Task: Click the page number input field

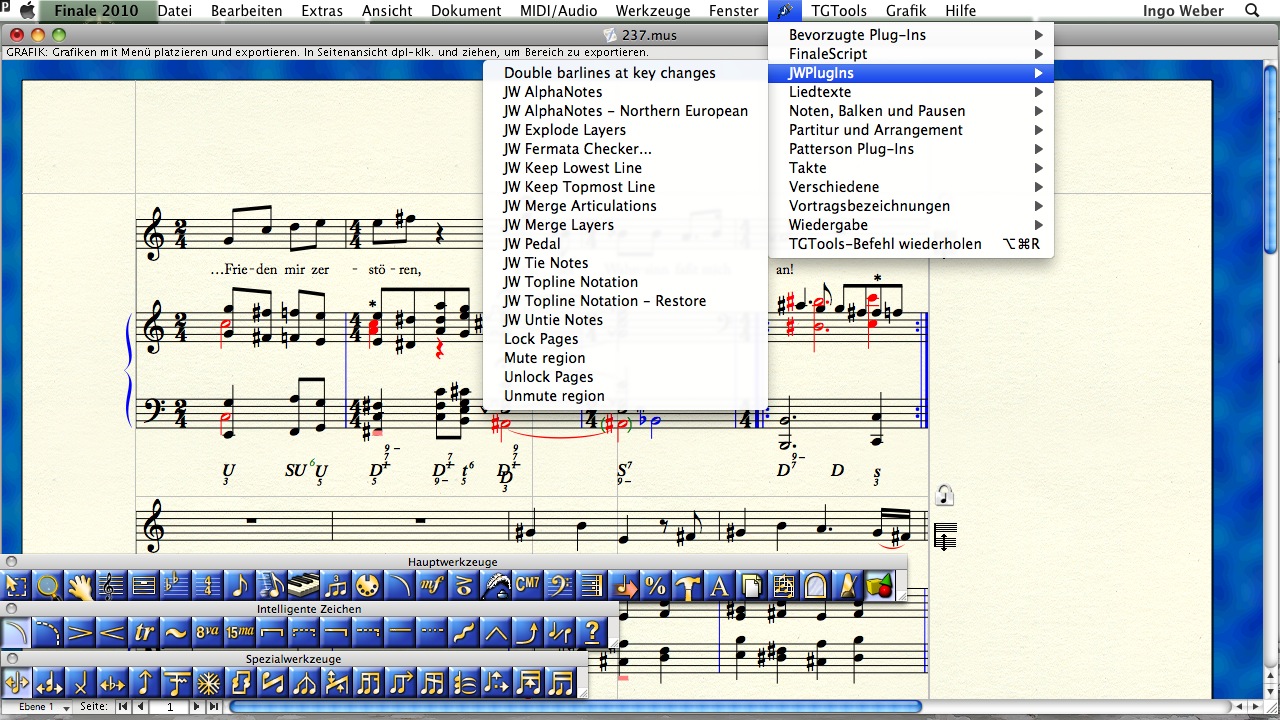Action: [x=168, y=707]
